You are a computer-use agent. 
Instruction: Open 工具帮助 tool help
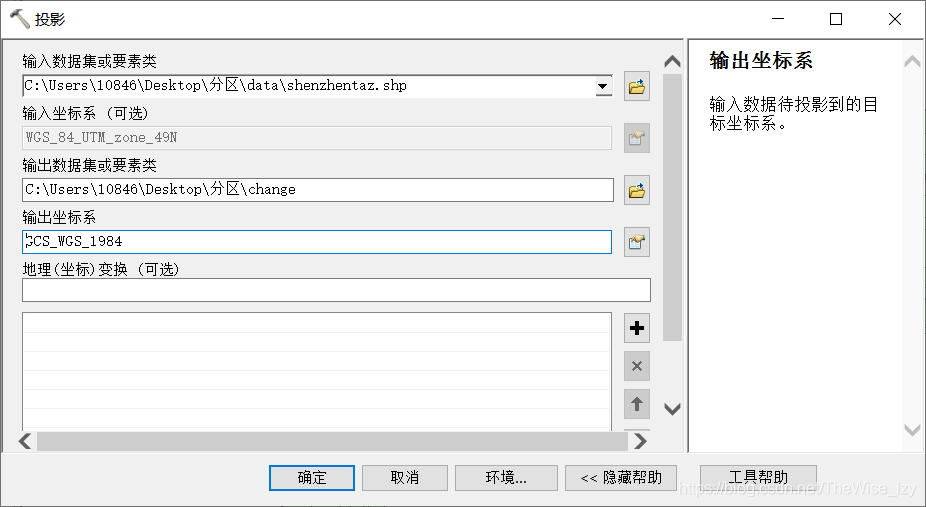(758, 477)
